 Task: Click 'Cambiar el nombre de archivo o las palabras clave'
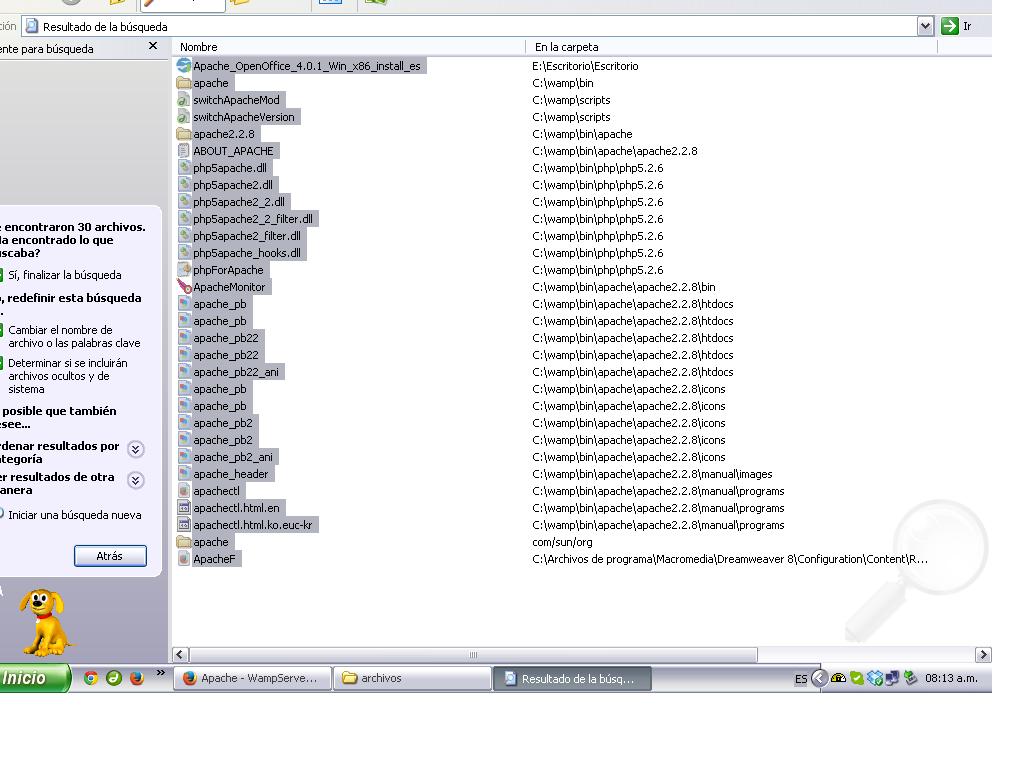click(73, 336)
